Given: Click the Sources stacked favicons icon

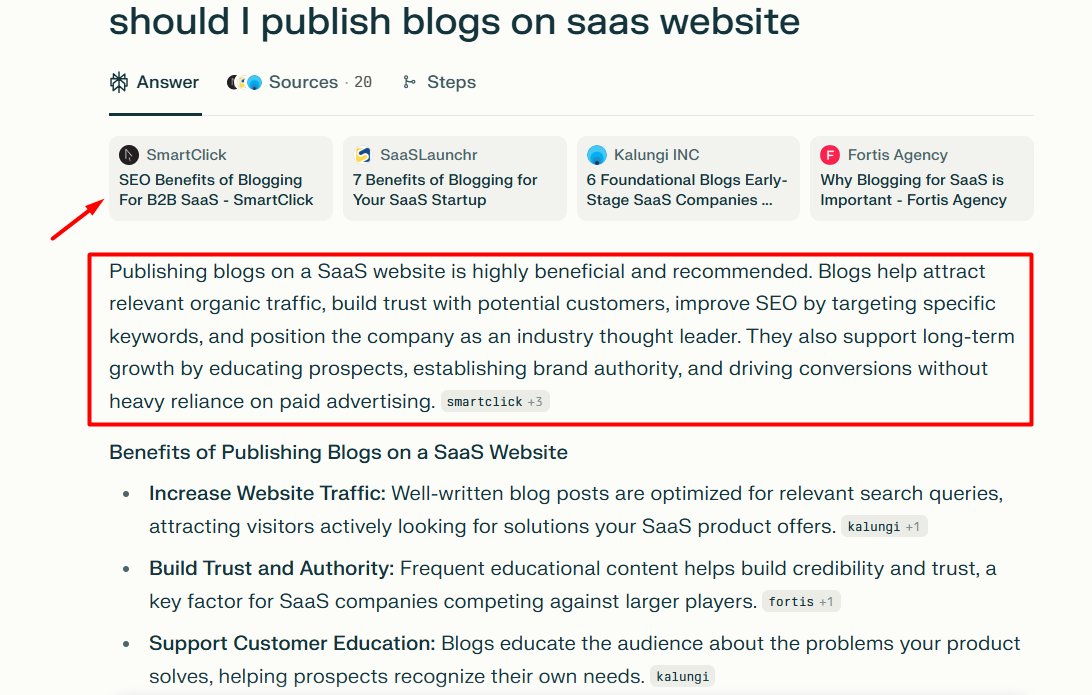Looking at the screenshot, I should [244, 82].
